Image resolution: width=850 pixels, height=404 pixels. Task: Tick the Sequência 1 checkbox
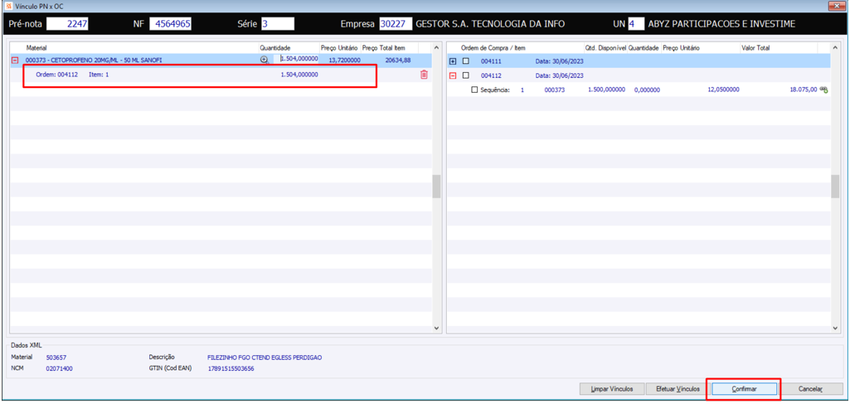click(475, 90)
